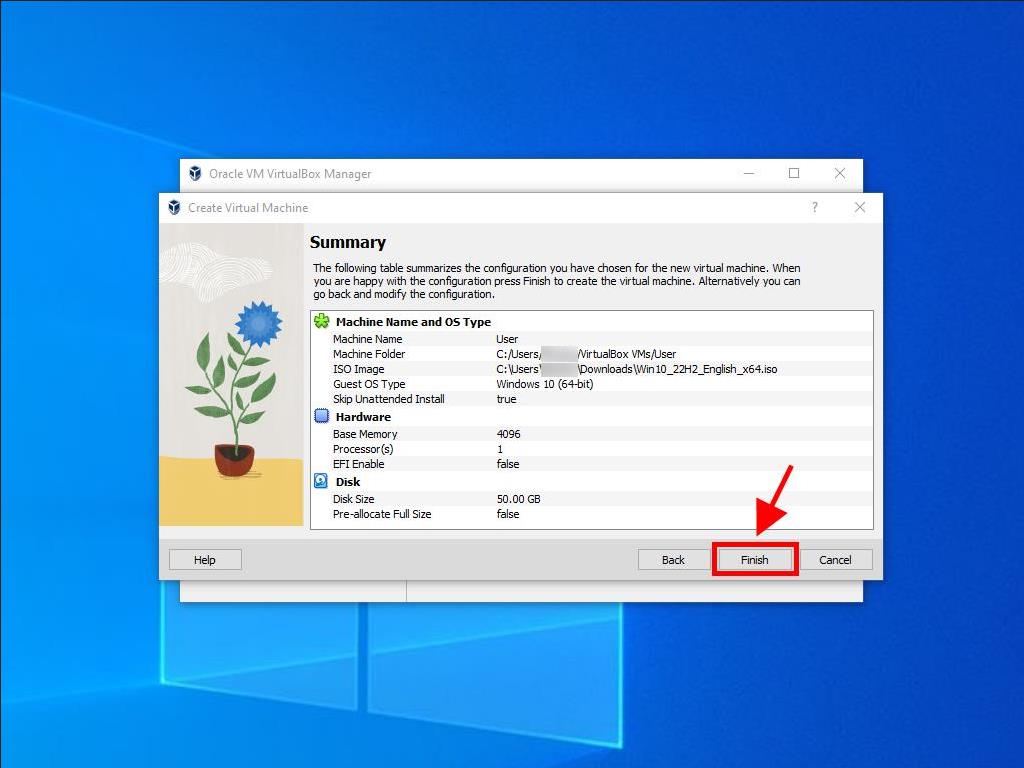Click the green clover Machine Name section icon
This screenshot has height=768, width=1024.
pyautogui.click(x=322, y=322)
